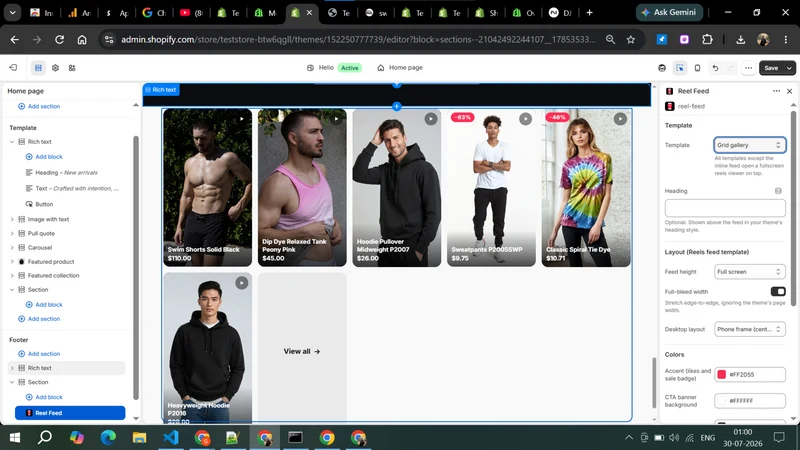Open browser downloads icon

740,39
